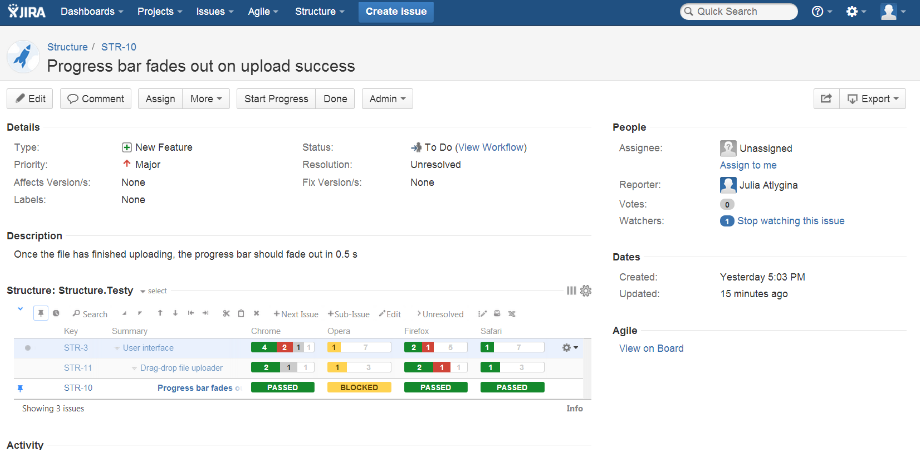
Task: Open the STR-3 row gear actions menu
Action: (x=570, y=347)
